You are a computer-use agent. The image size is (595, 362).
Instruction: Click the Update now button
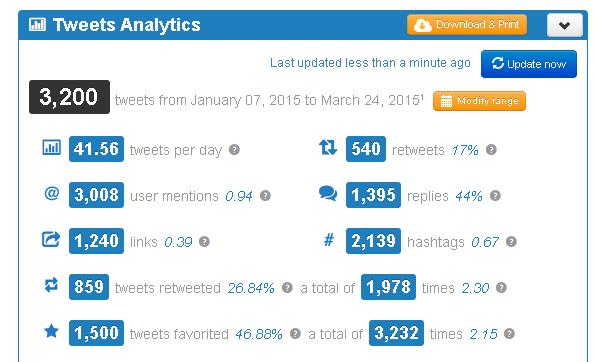point(529,64)
